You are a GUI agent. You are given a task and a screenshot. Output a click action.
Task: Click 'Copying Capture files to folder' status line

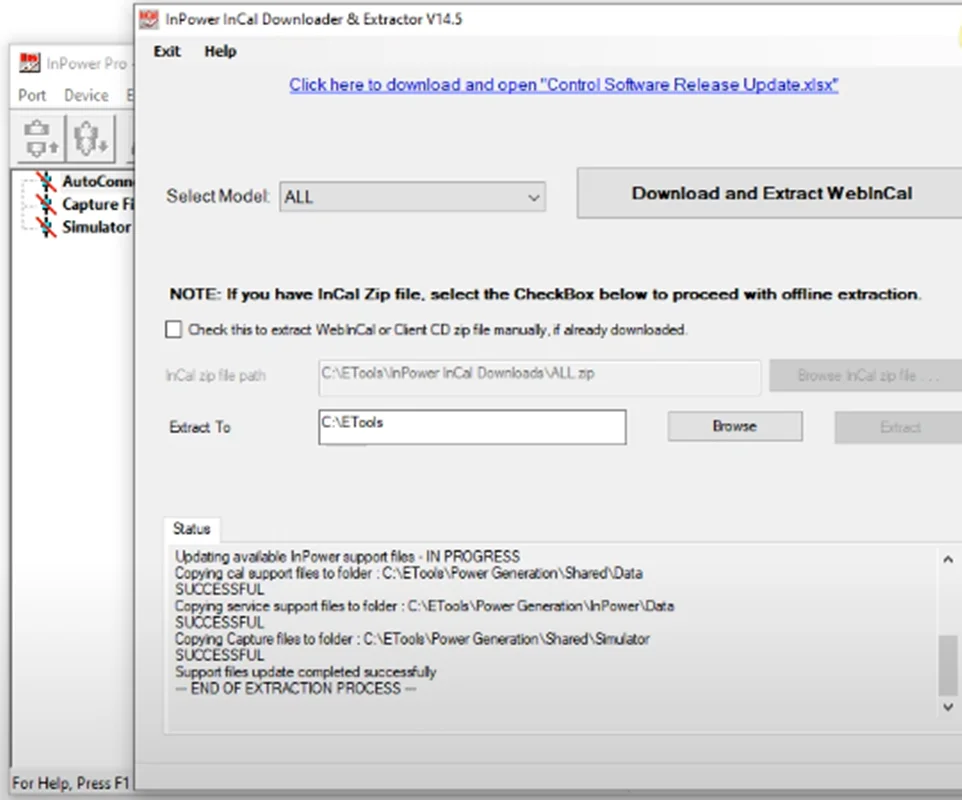tap(412, 639)
